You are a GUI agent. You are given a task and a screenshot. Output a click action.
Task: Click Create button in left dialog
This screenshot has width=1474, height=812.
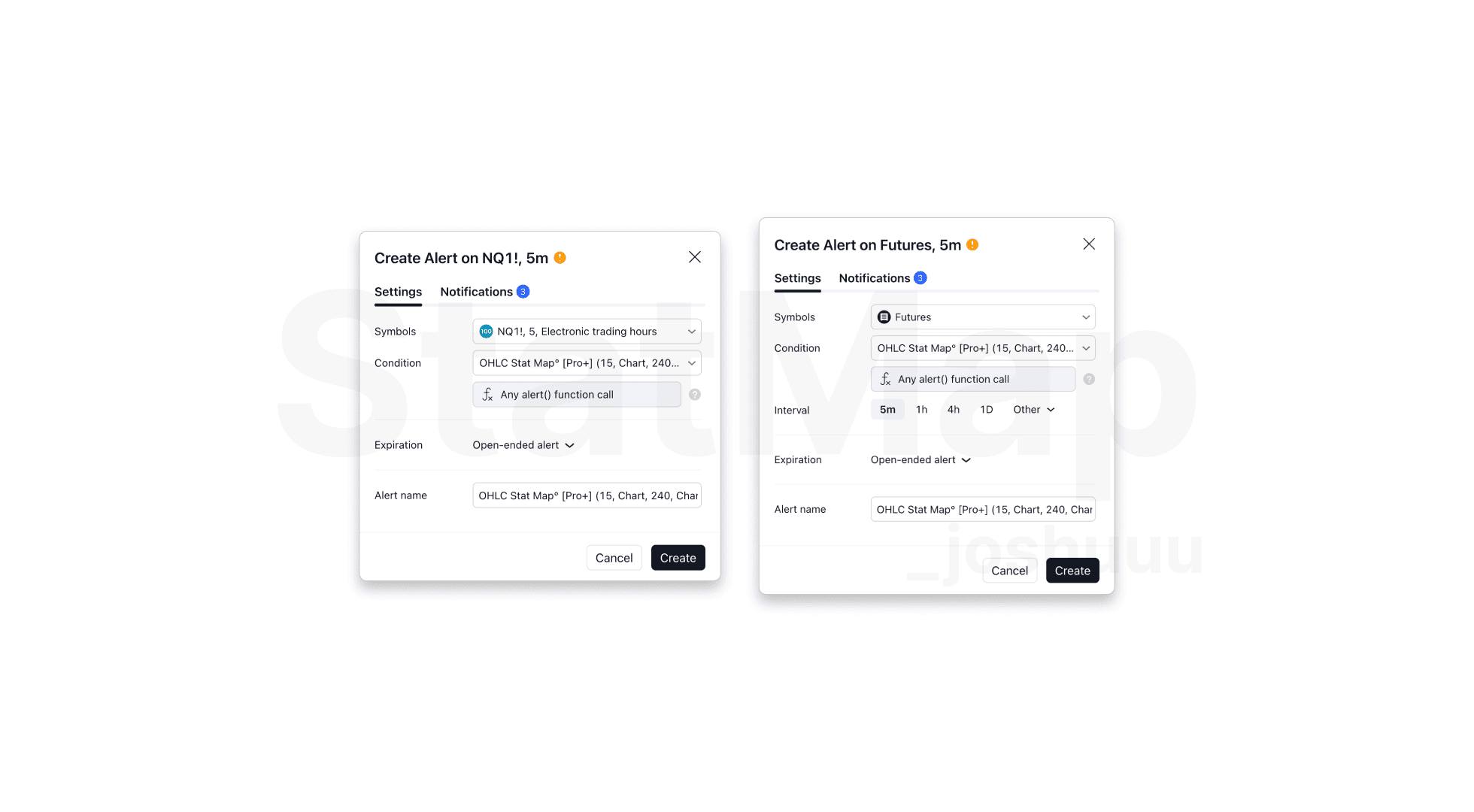678,558
